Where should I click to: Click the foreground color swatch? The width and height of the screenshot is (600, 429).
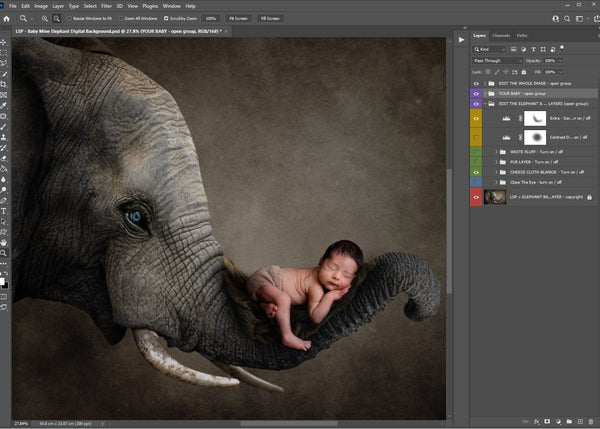tap(4, 279)
